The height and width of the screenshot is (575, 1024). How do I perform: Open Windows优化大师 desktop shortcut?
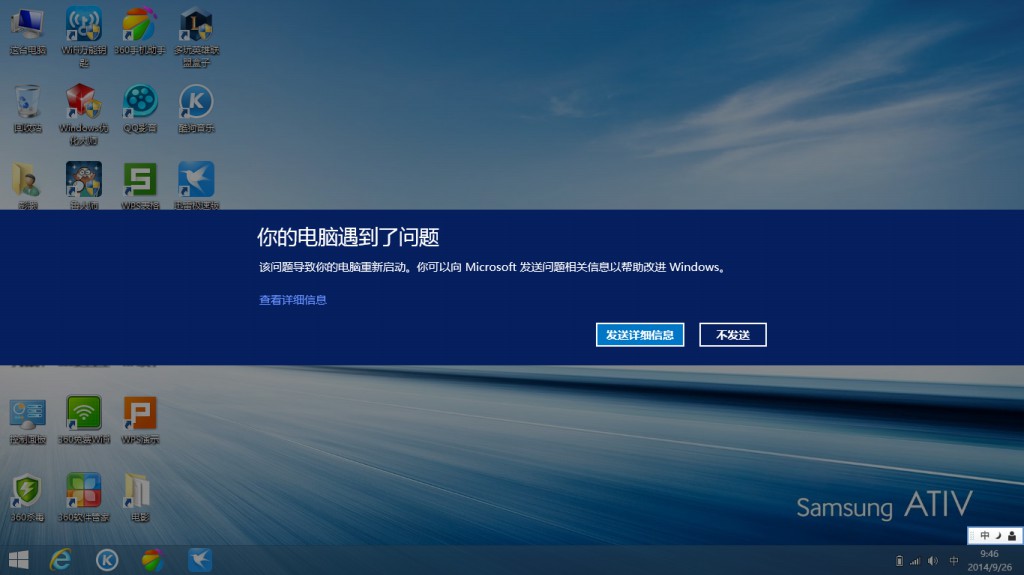pyautogui.click(x=84, y=114)
